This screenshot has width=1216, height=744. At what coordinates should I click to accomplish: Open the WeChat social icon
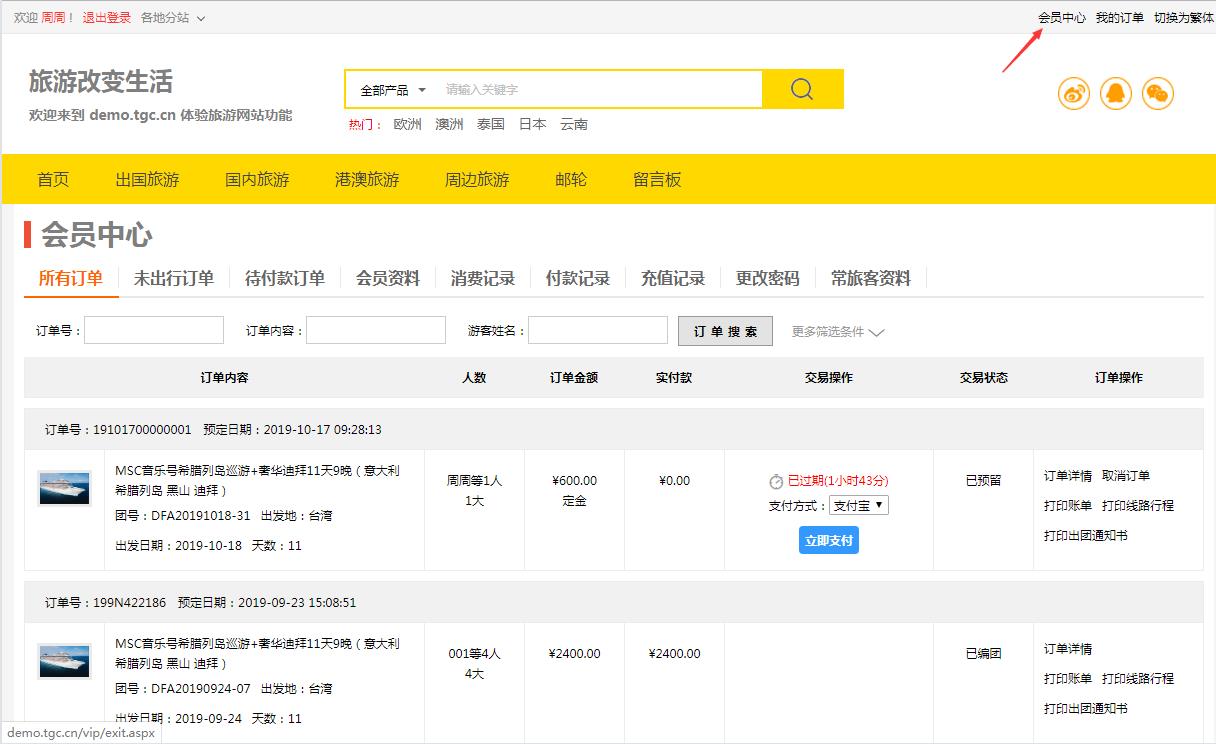tap(1158, 94)
